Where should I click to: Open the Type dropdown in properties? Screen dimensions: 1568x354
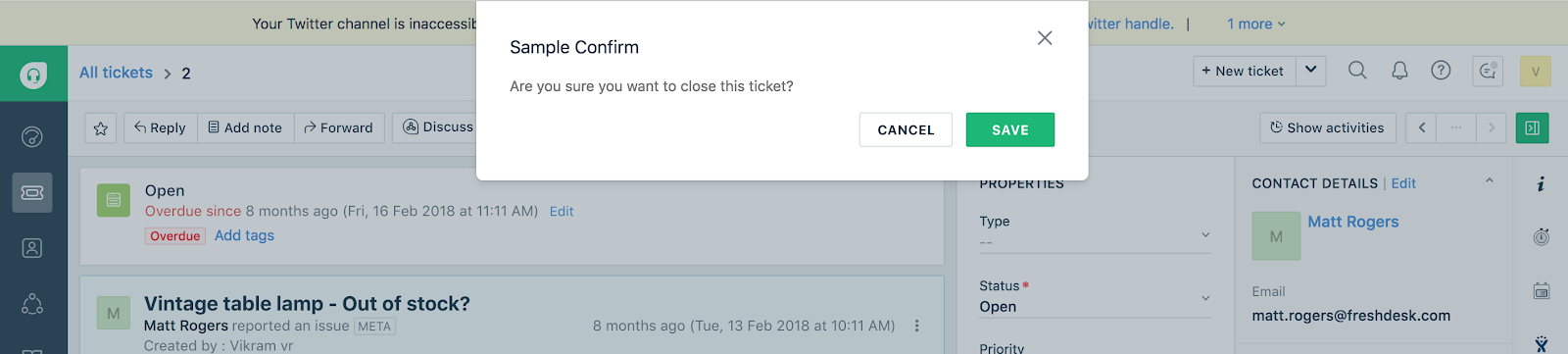point(1095,234)
